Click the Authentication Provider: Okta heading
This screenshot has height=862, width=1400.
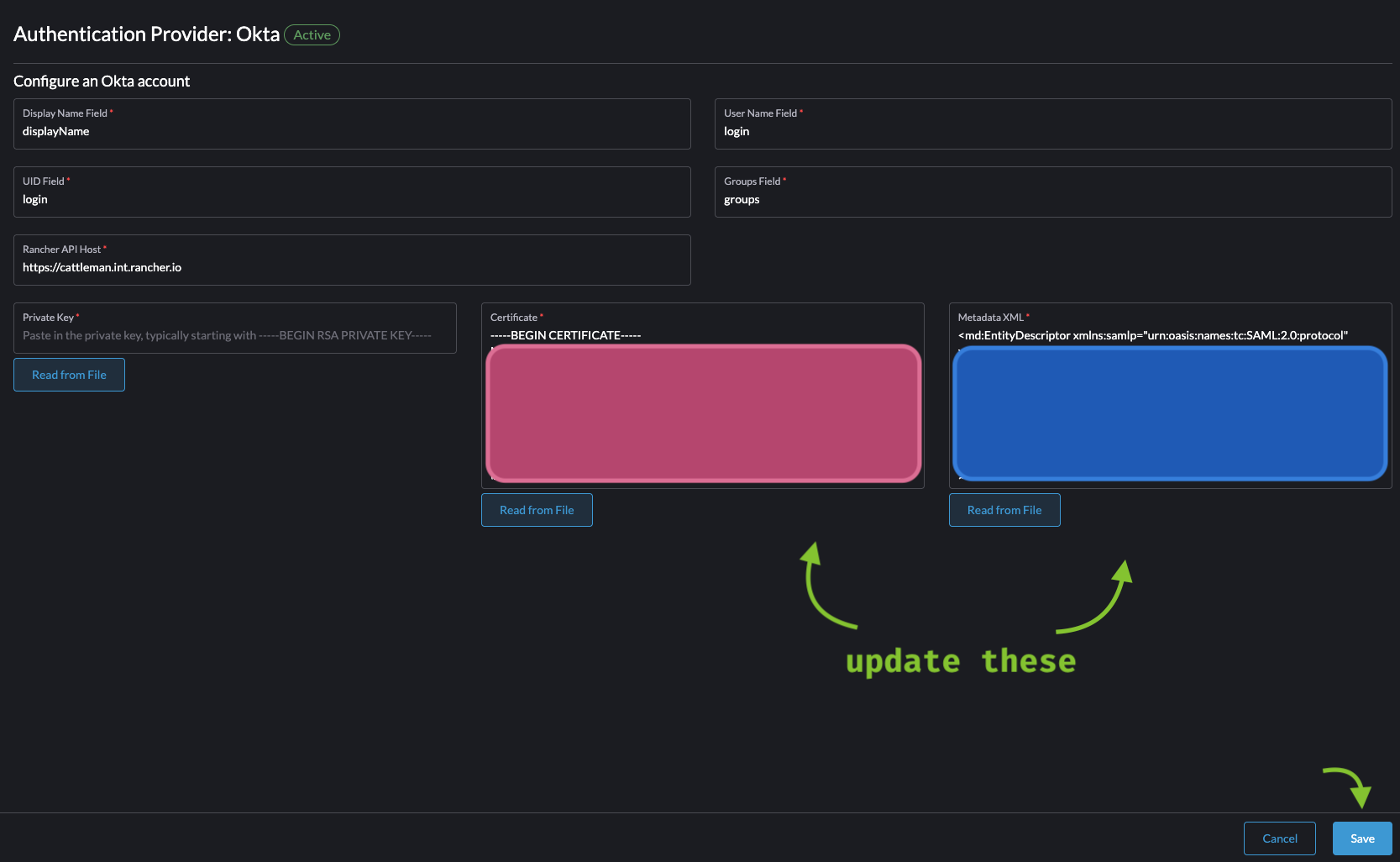(x=147, y=34)
